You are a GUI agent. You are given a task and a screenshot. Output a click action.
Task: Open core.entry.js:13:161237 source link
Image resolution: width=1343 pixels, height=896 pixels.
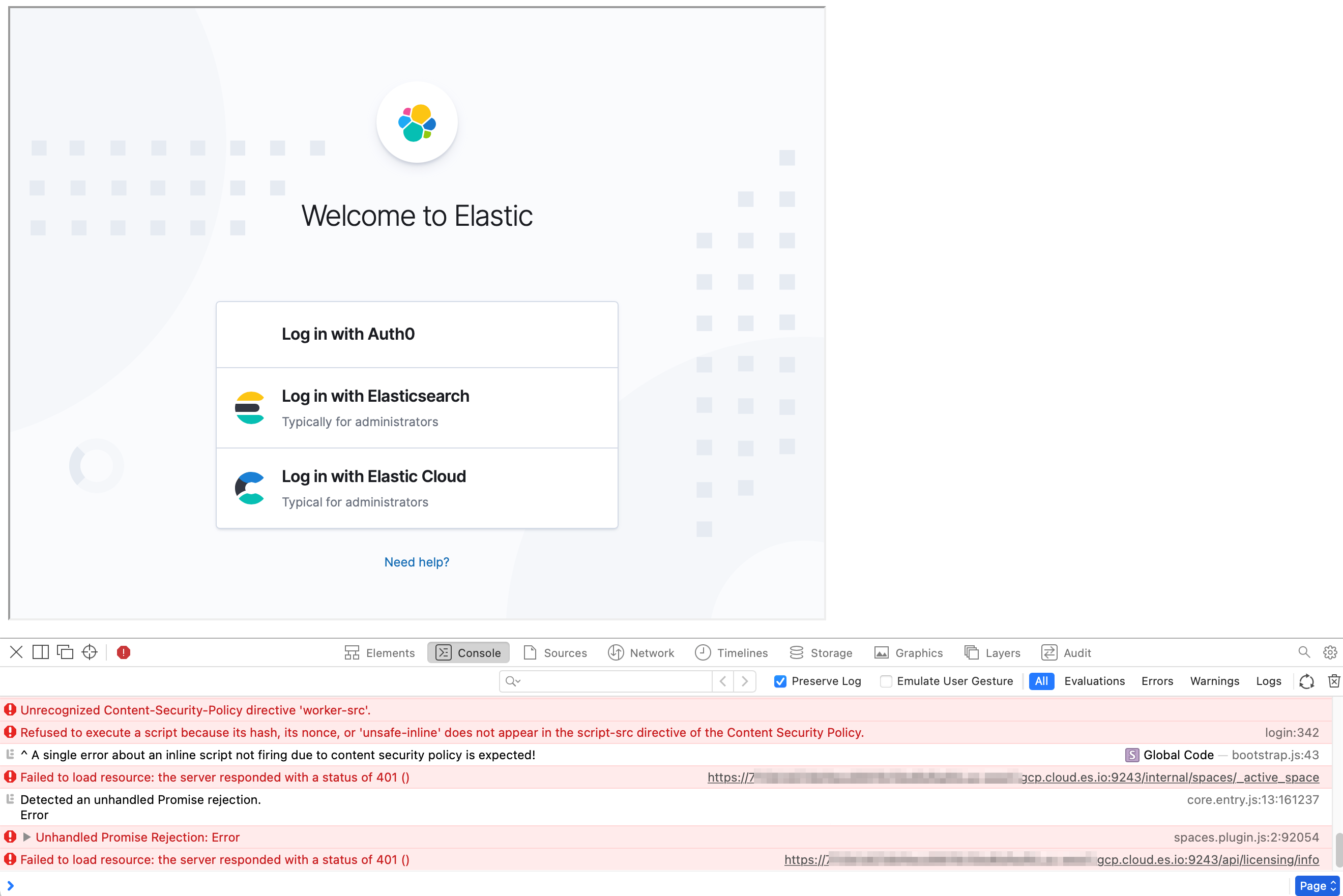(x=1253, y=799)
